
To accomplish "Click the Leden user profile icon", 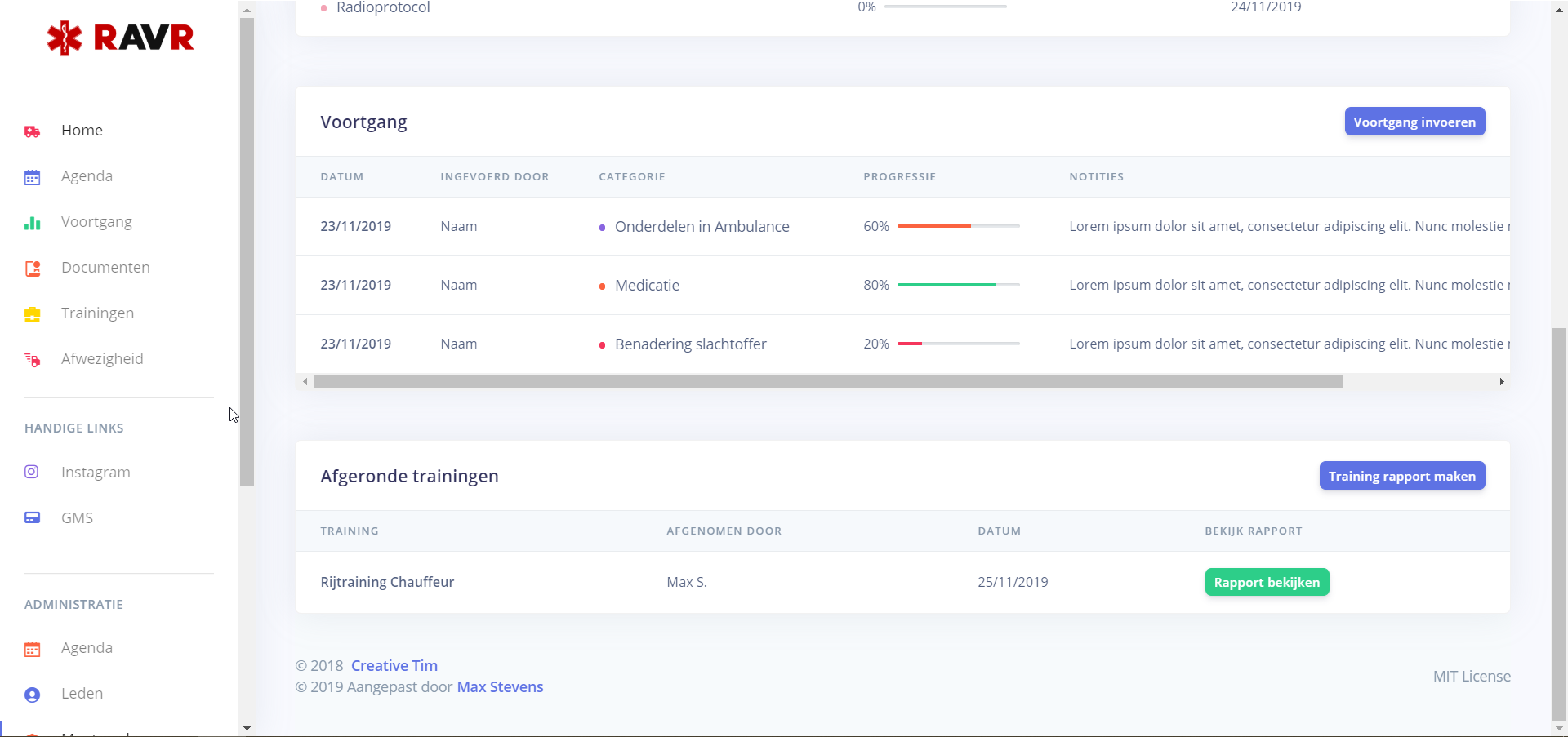I will point(33,695).
